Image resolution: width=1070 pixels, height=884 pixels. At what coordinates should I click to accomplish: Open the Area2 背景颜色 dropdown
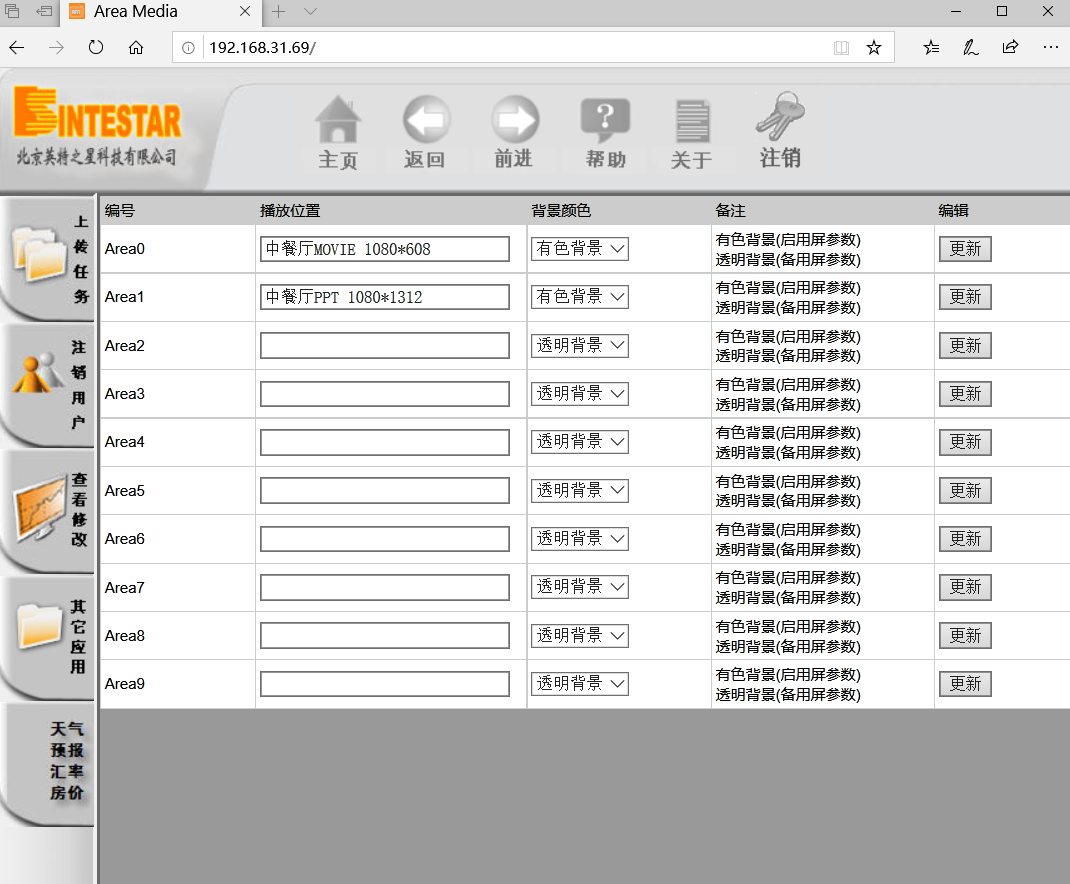click(x=579, y=346)
